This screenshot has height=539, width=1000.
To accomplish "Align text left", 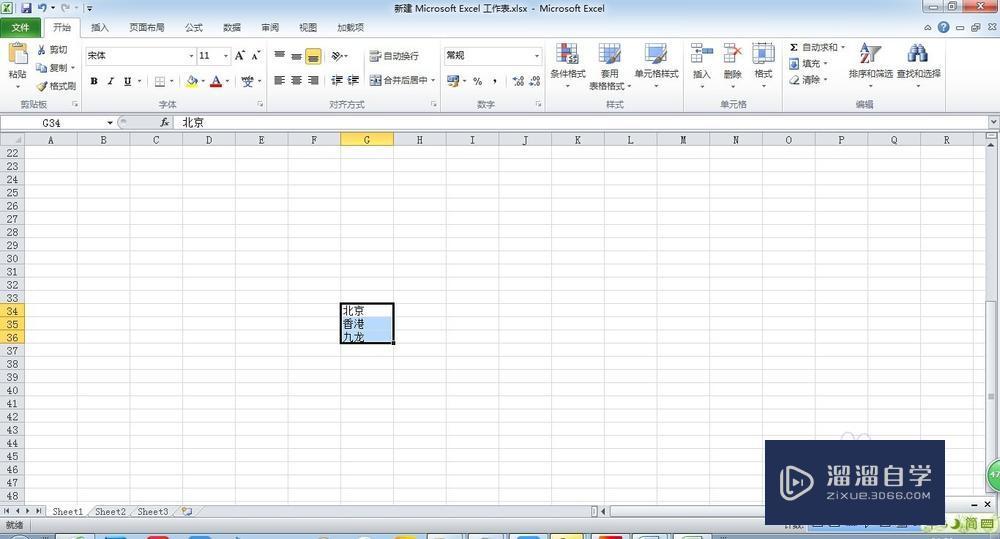I will pyautogui.click(x=279, y=80).
